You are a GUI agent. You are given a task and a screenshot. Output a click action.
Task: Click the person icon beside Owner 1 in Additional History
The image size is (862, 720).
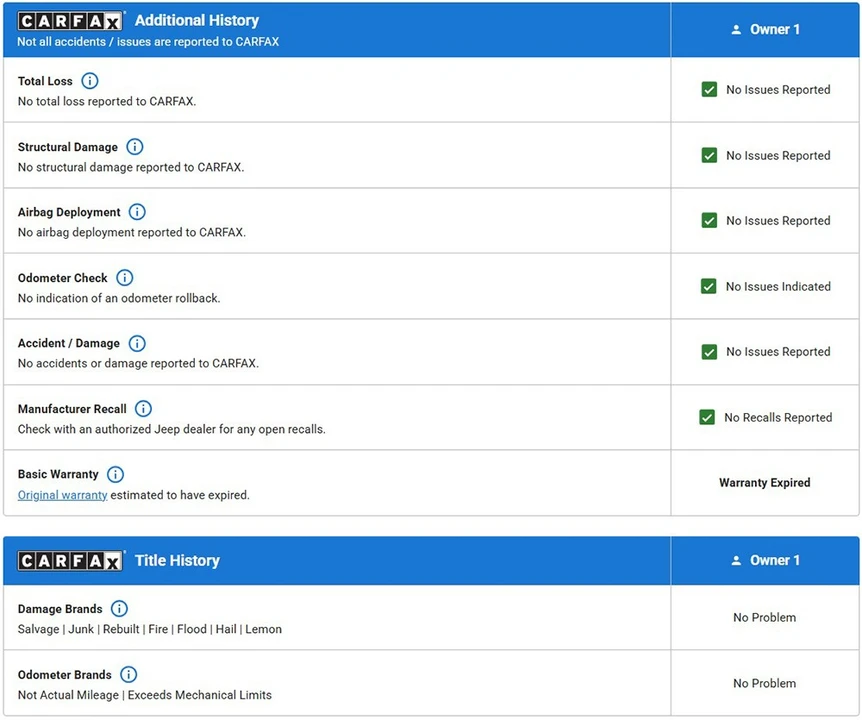[736, 30]
